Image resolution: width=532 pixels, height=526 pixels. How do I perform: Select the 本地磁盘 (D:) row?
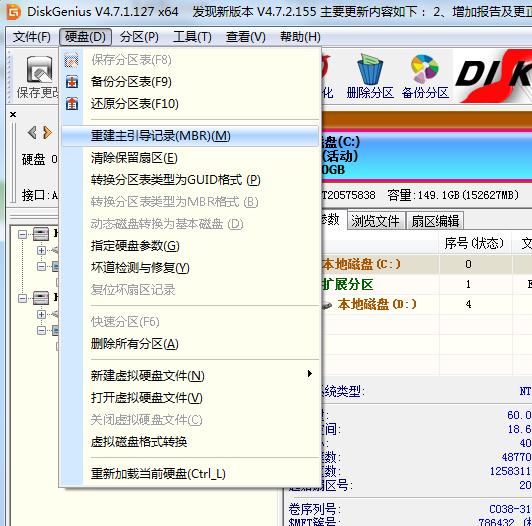coord(426,304)
